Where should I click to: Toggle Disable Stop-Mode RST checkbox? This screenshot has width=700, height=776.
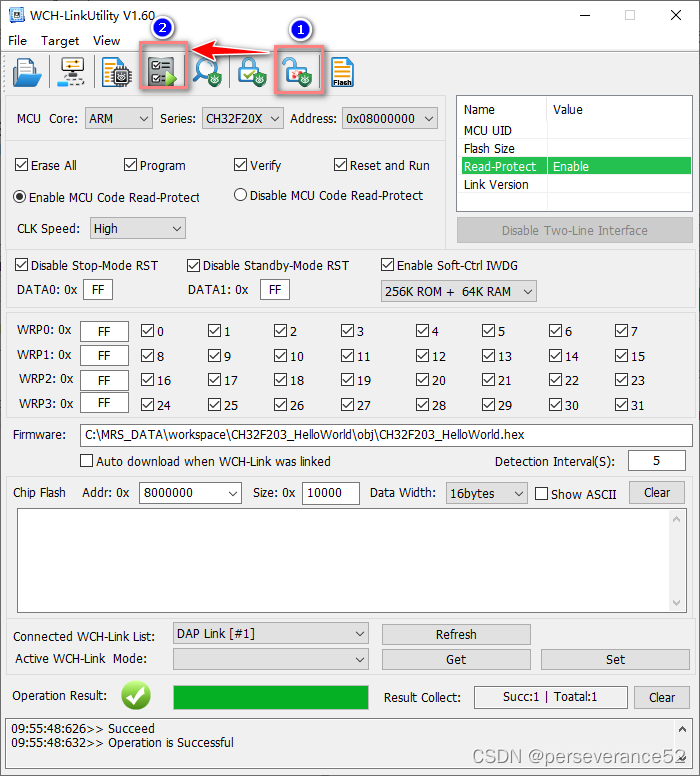click(21, 265)
